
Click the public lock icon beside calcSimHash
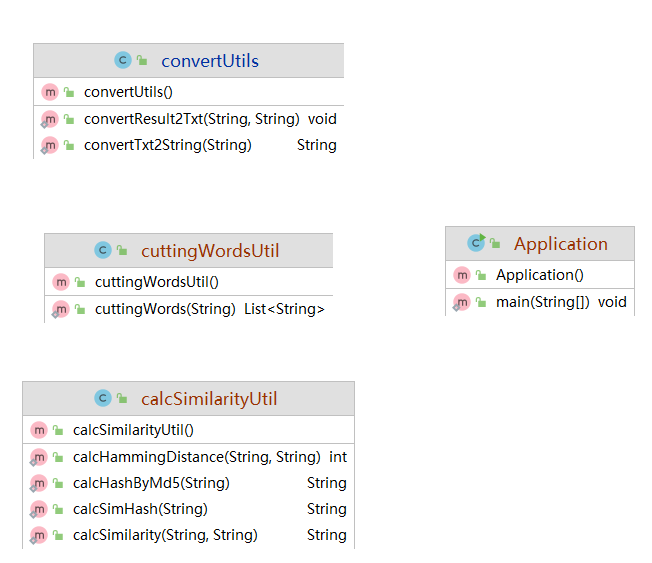(x=59, y=509)
